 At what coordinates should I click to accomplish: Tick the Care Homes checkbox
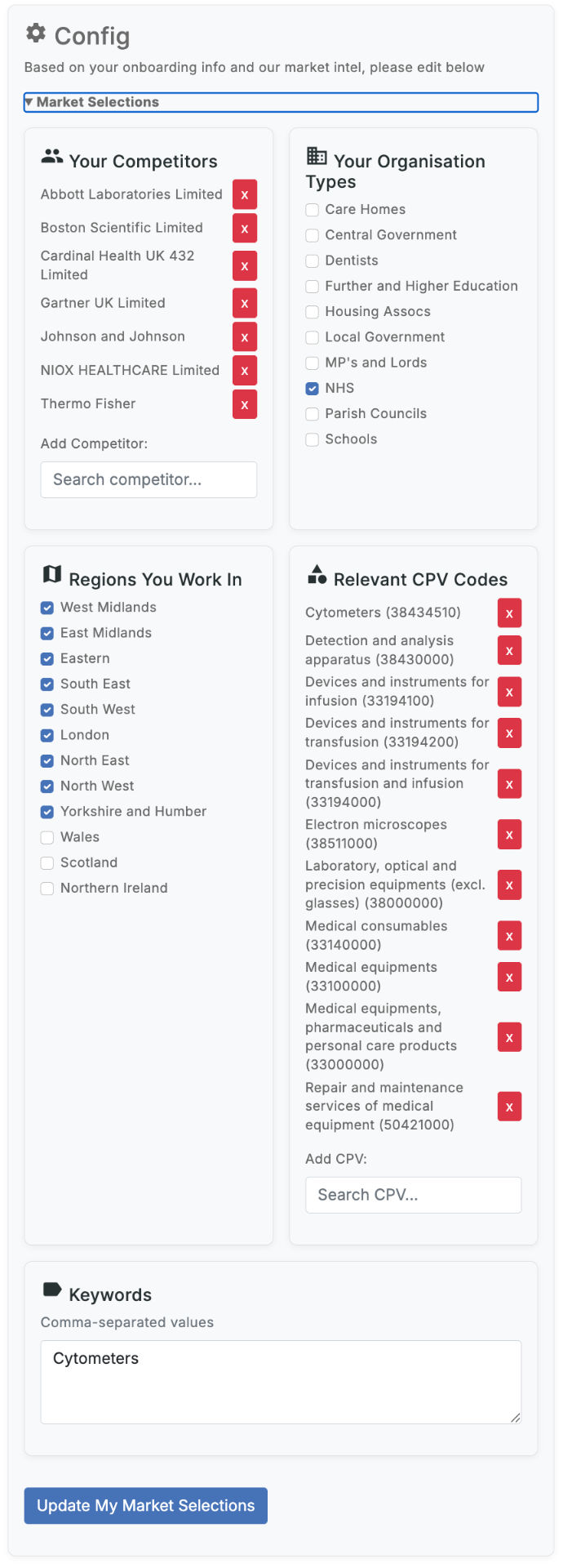coord(312,210)
